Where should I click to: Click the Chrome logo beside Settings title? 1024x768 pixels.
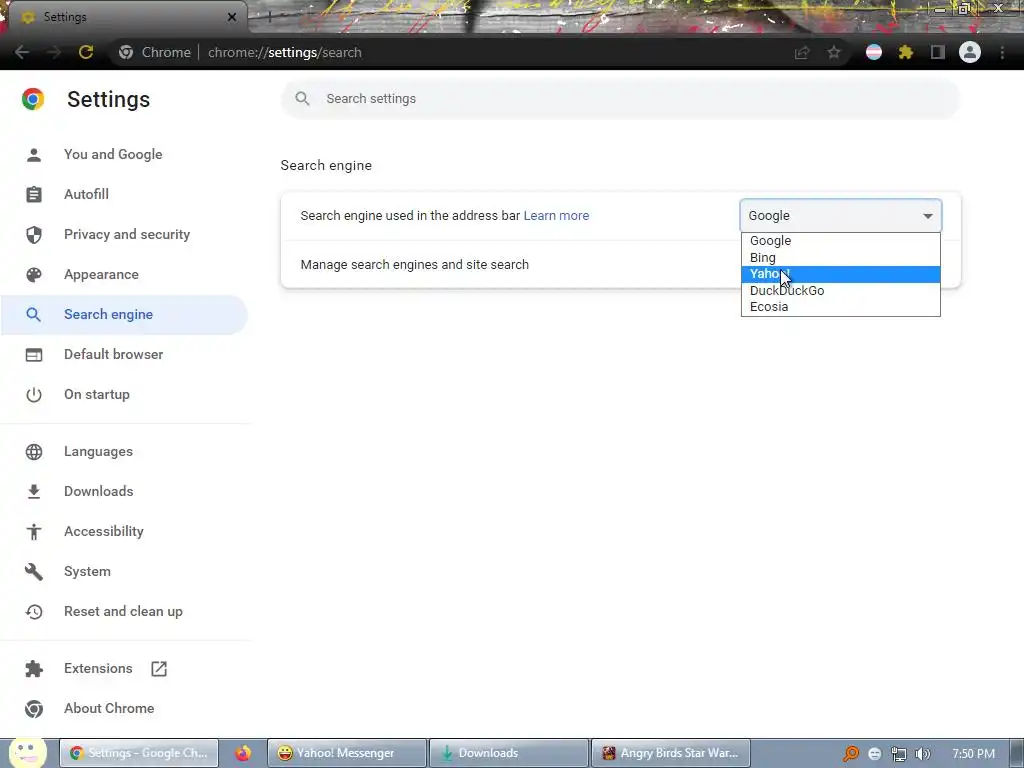click(33, 99)
